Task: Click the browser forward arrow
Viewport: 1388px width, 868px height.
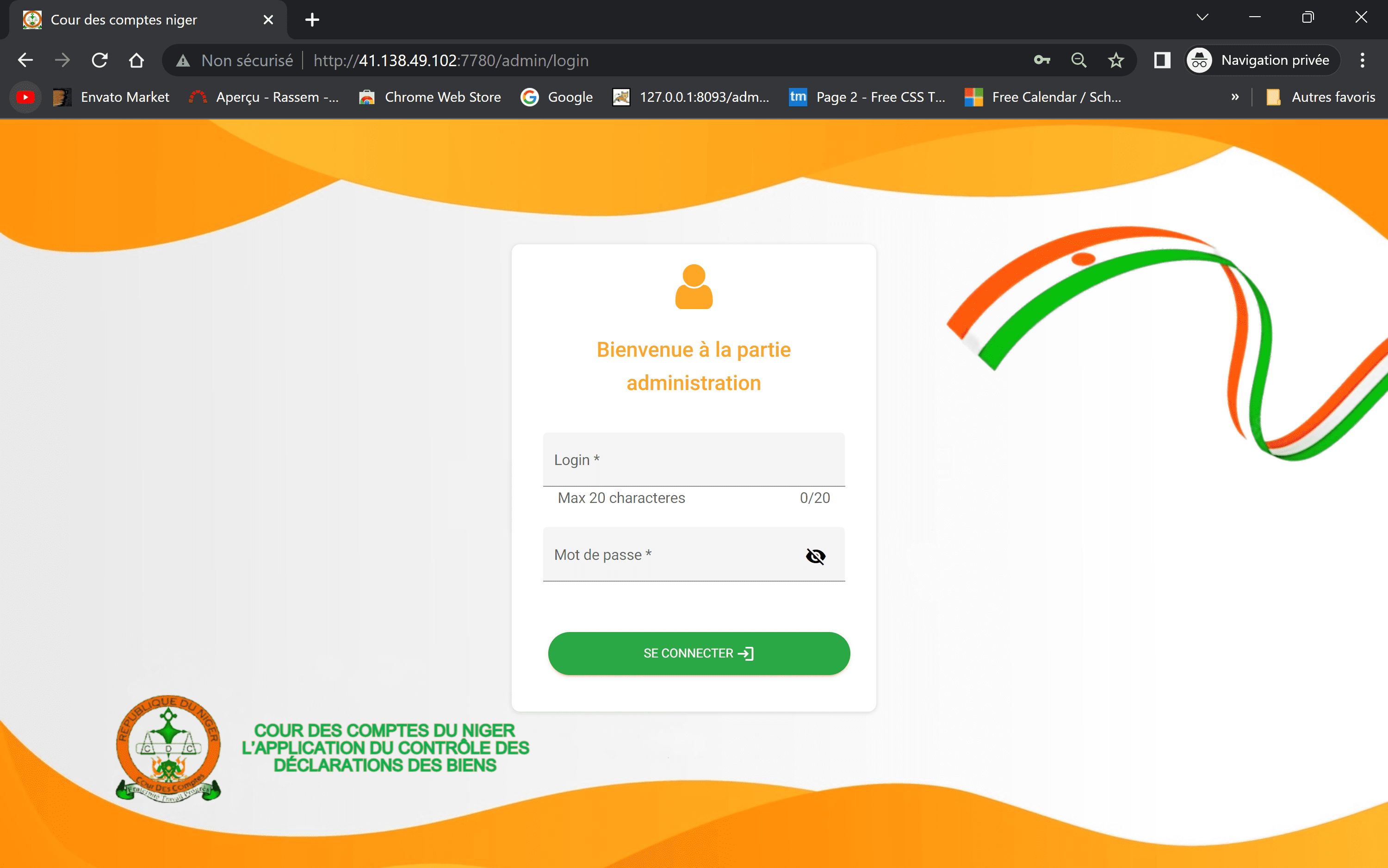Action: point(62,60)
